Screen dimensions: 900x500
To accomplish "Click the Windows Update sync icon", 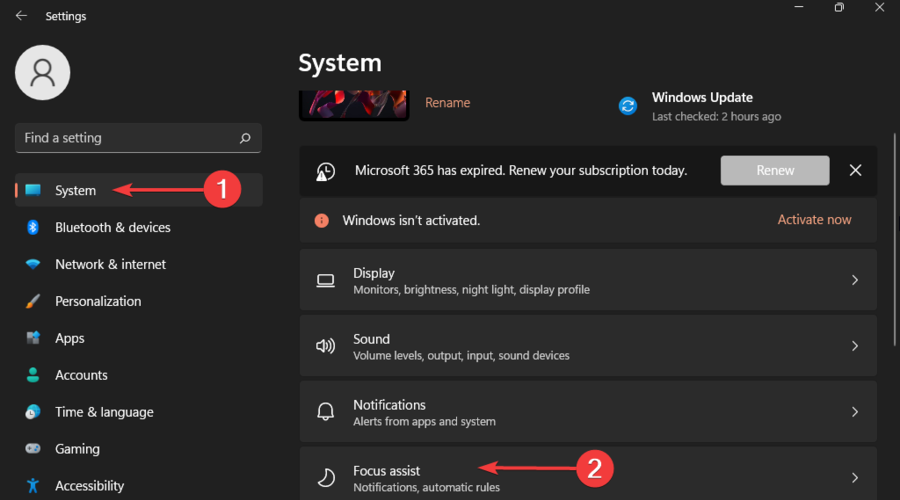I will click(628, 106).
